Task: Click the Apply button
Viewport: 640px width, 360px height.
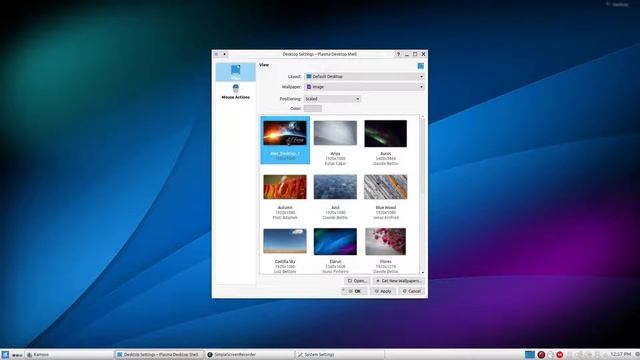Action: point(383,291)
